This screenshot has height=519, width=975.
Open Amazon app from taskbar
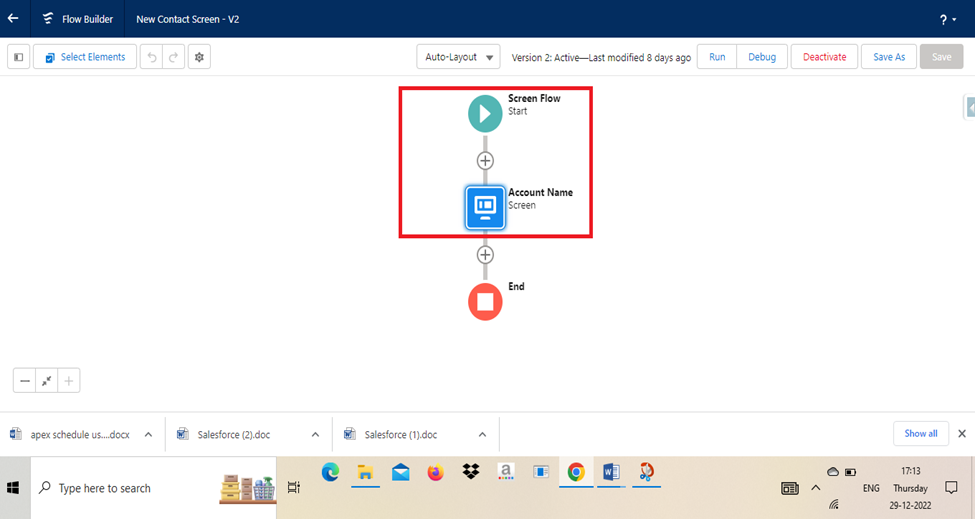point(506,473)
